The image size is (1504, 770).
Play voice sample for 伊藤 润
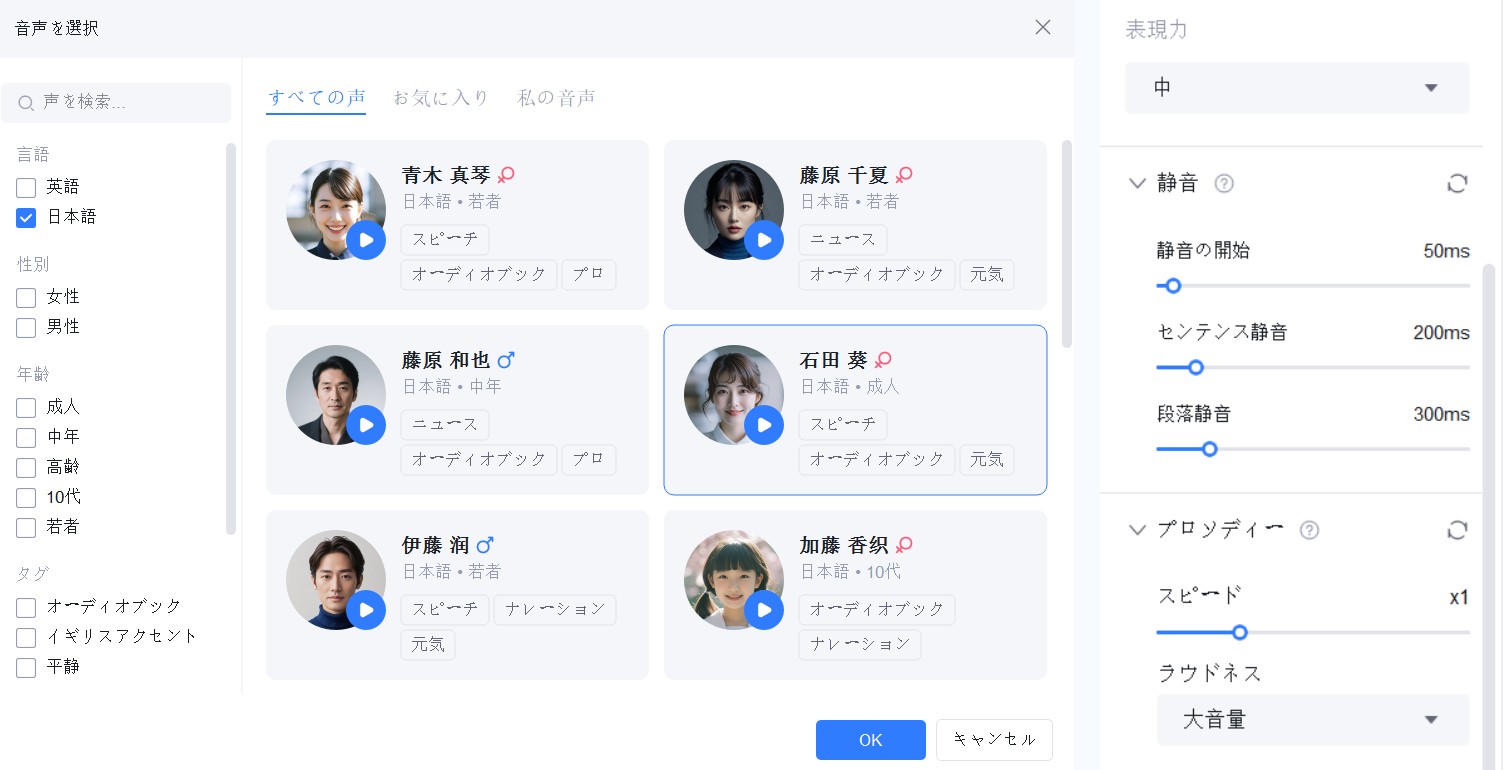click(x=366, y=610)
